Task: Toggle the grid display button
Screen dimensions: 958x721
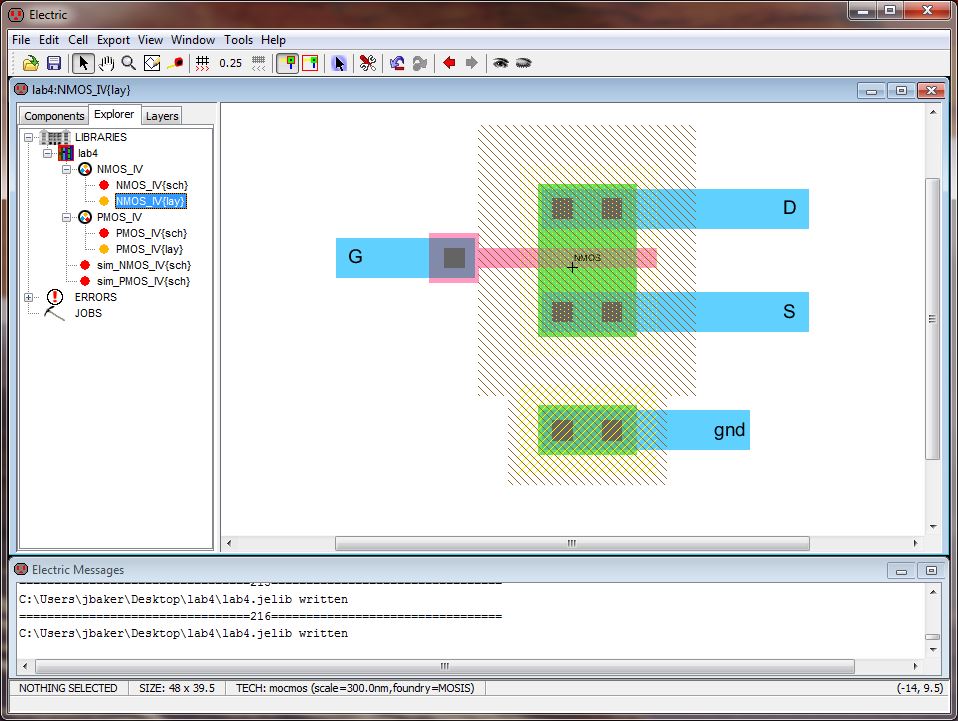Action: (x=202, y=63)
